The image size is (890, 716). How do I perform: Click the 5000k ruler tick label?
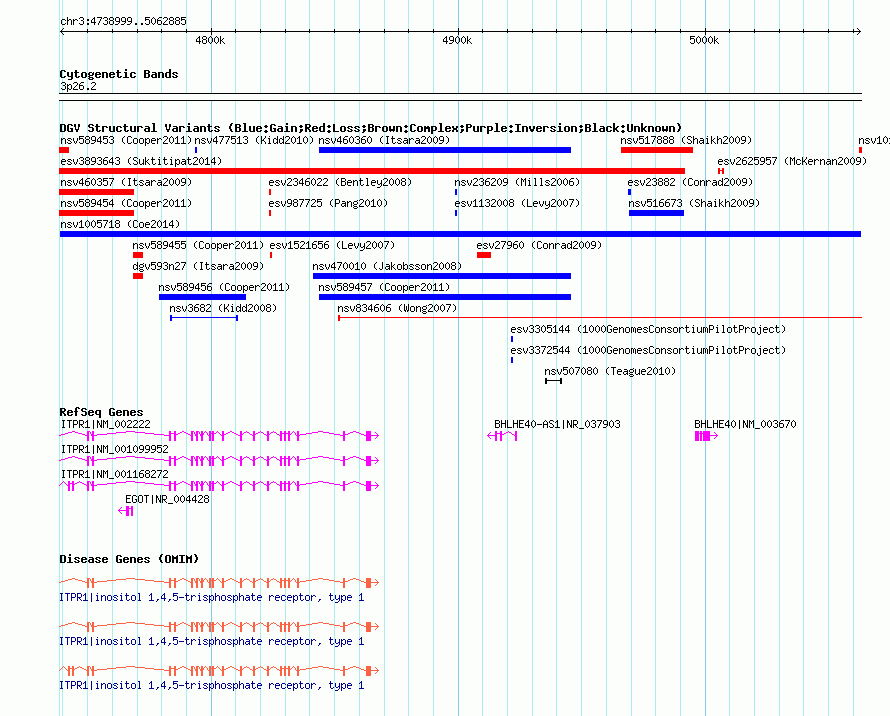point(704,40)
